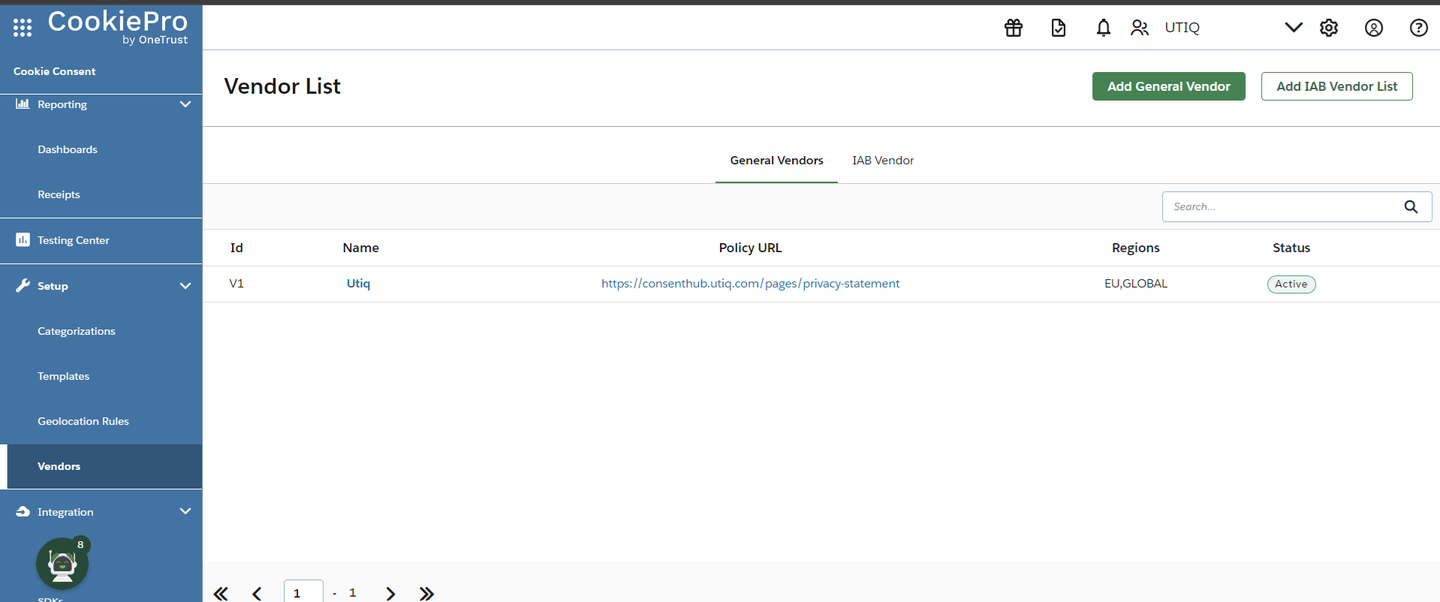This screenshot has height=602, width=1440.
Task: Click the vendor search input field
Action: 1280,207
